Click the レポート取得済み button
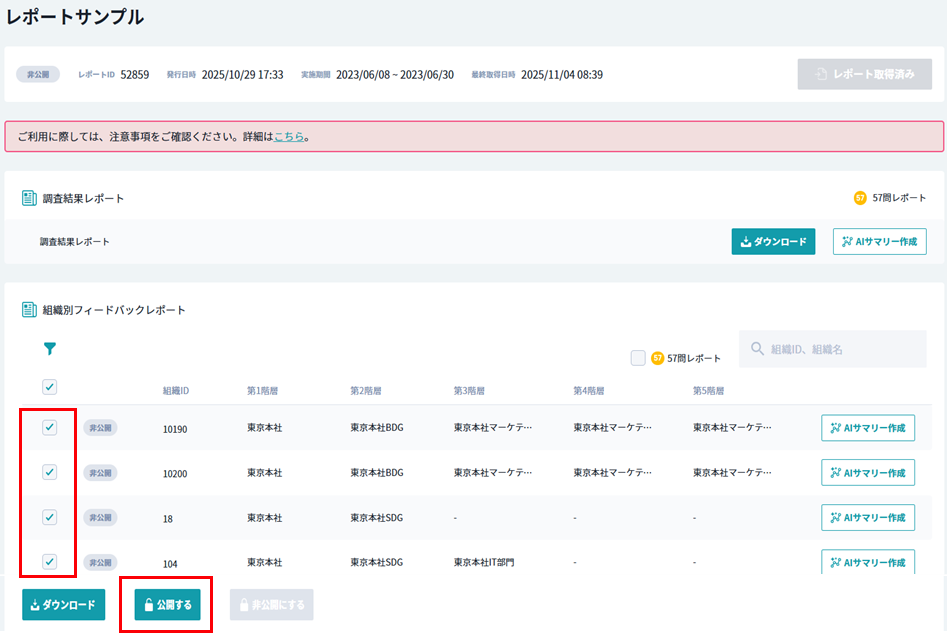 click(865, 74)
